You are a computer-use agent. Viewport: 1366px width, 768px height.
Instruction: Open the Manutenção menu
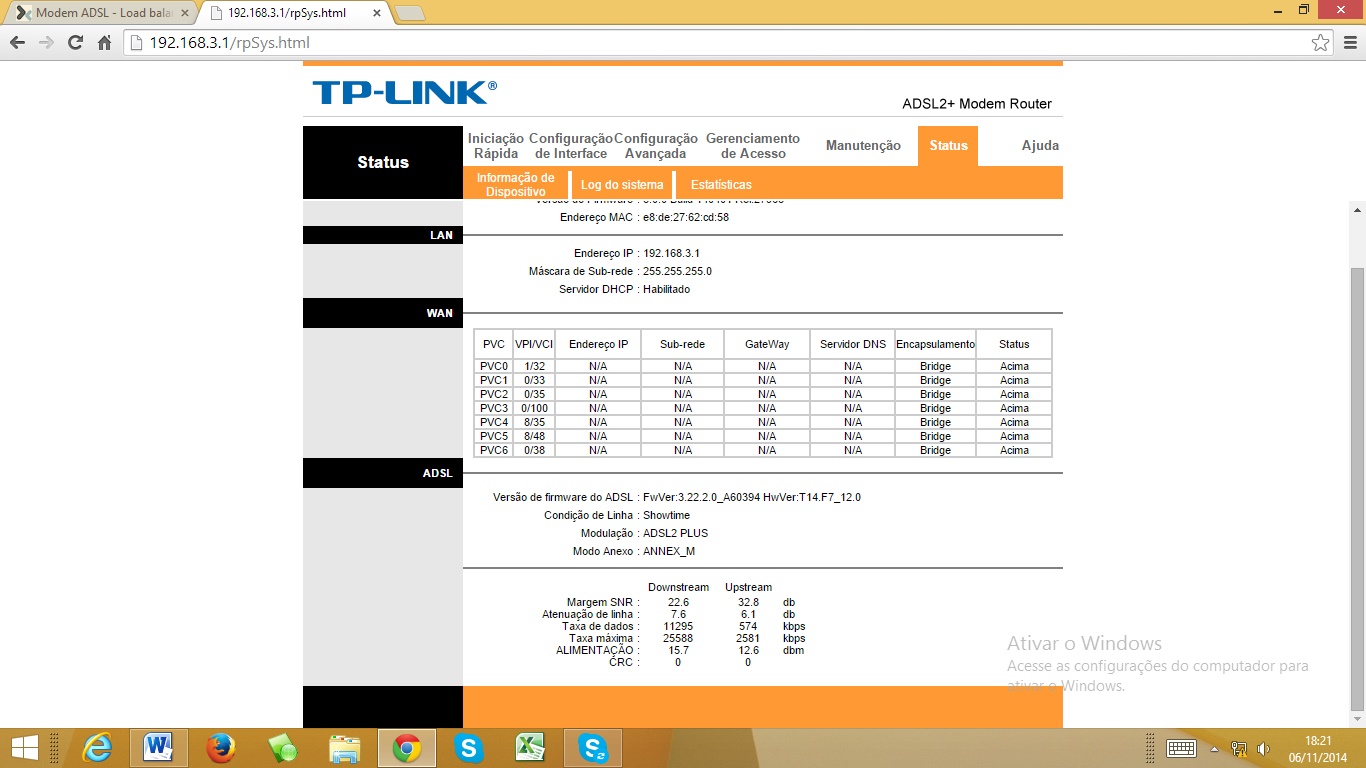pos(863,146)
